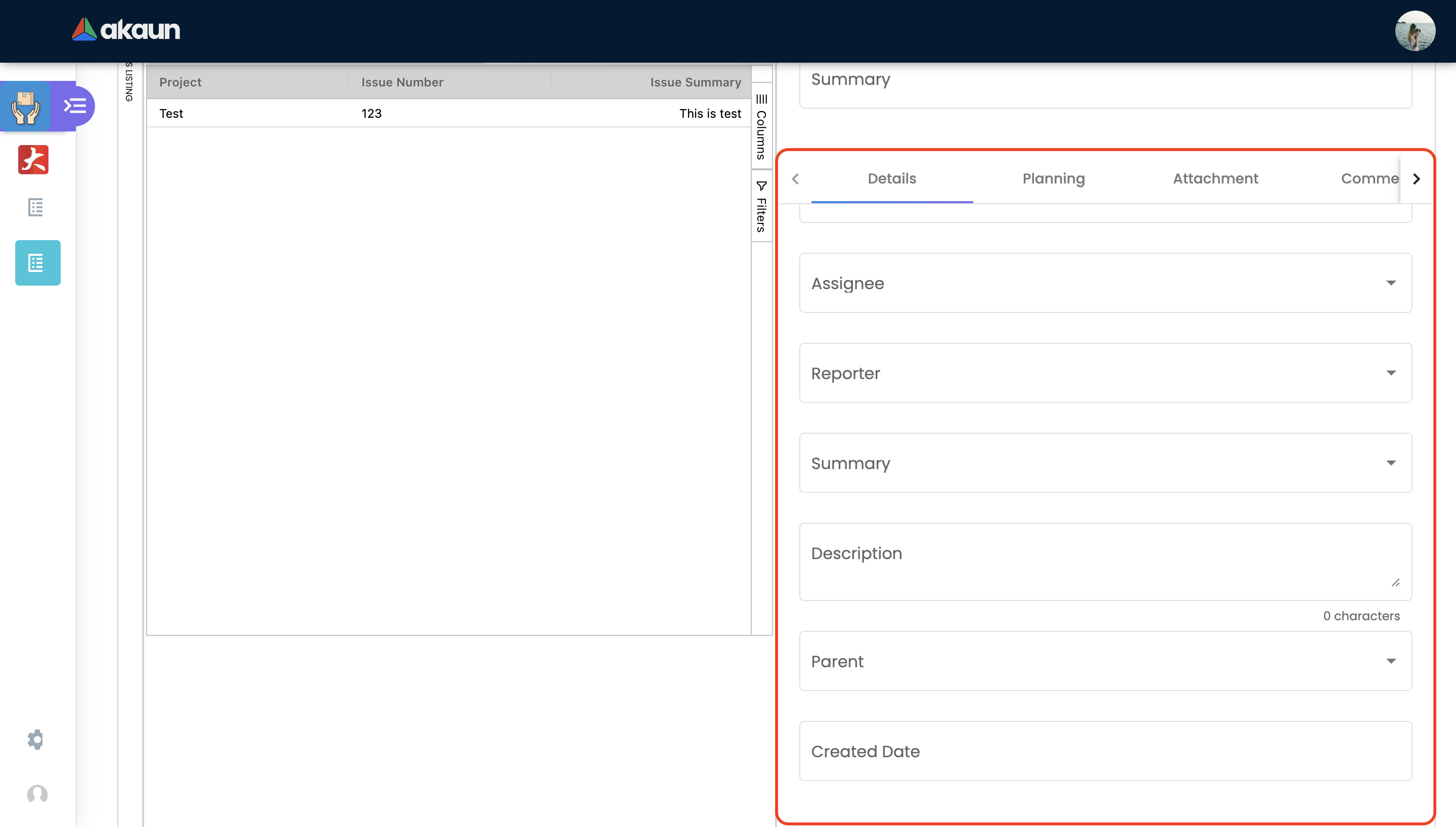1456x827 pixels.
Task: Click the akaun logo in header
Action: [x=125, y=29]
